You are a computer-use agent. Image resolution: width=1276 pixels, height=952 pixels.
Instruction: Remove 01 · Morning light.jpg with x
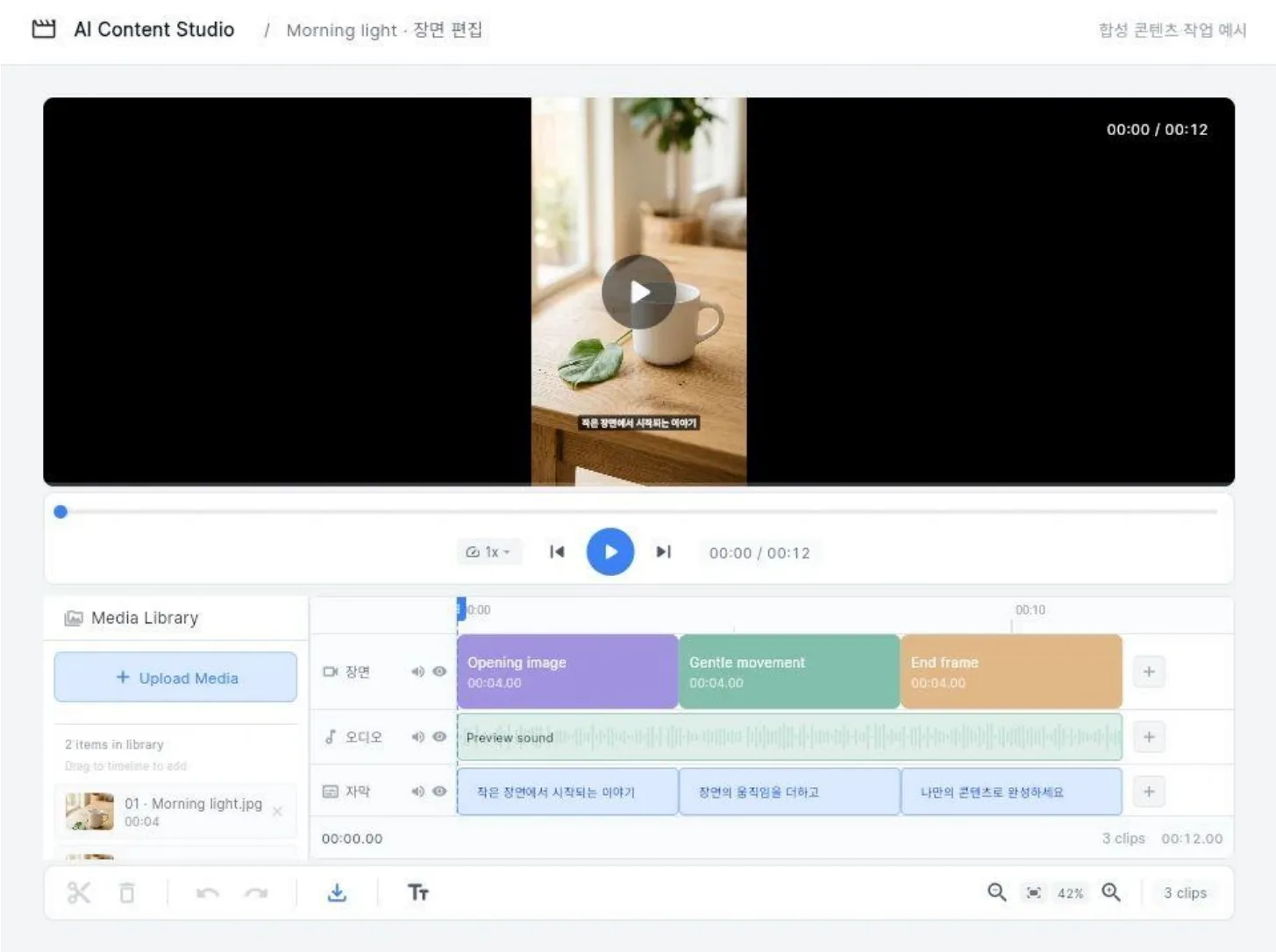277,812
